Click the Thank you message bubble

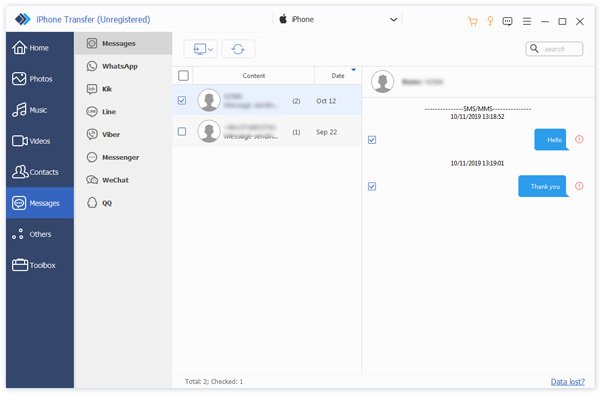pos(542,186)
